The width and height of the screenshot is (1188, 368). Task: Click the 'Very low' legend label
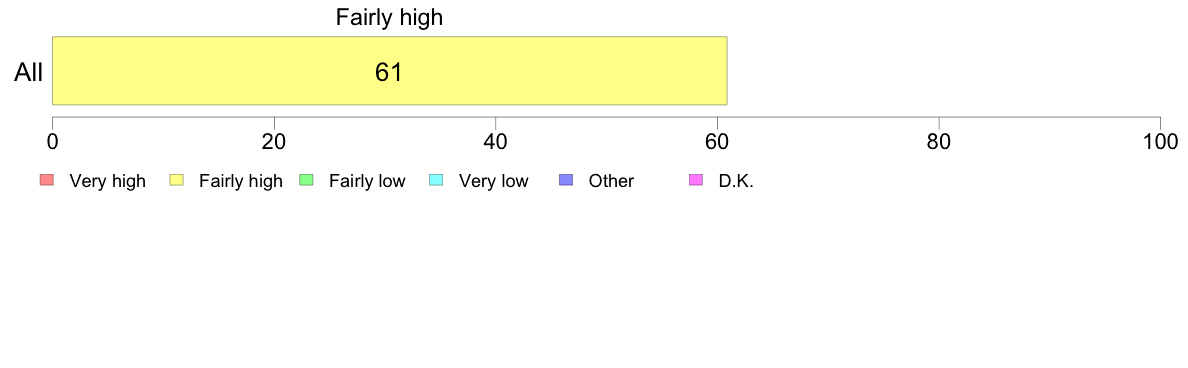[493, 181]
